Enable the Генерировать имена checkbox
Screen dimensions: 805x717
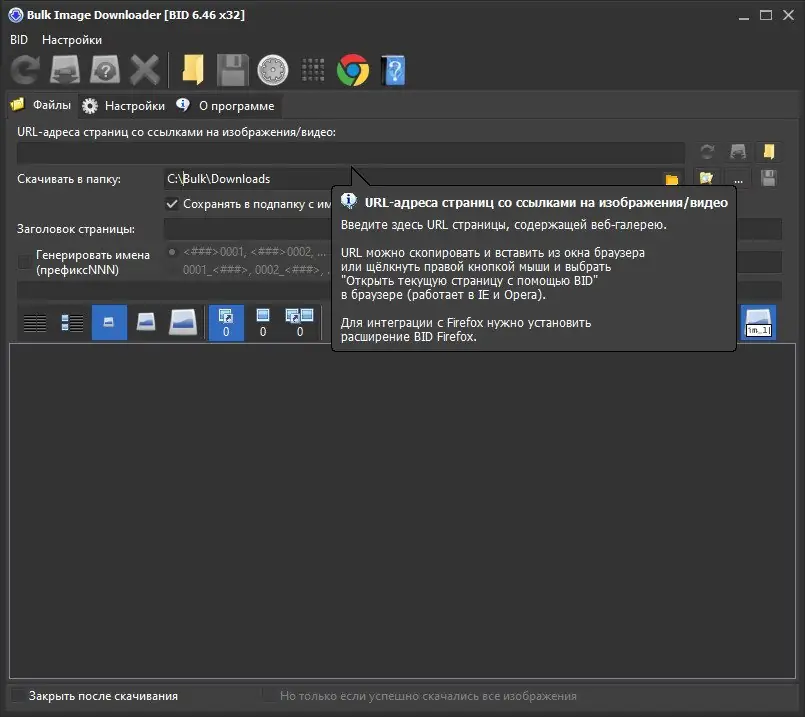pyautogui.click(x=25, y=262)
